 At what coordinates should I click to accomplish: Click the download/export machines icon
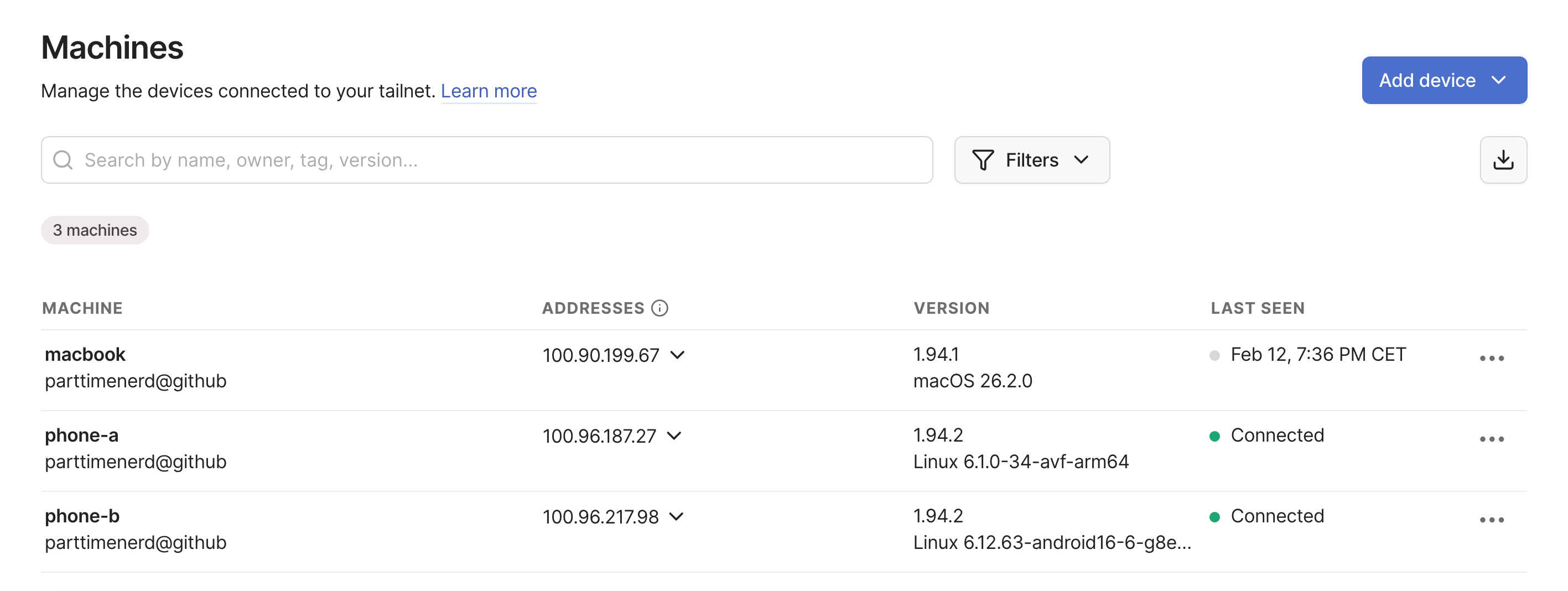1503,160
